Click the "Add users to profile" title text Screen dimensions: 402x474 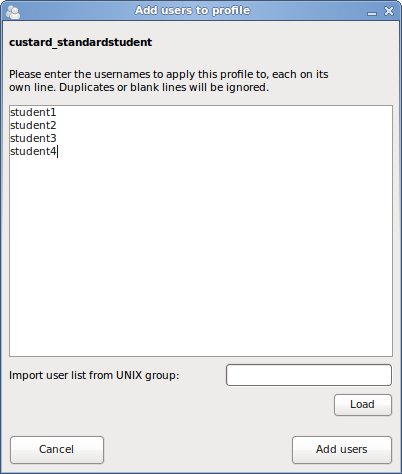[x=192, y=10]
